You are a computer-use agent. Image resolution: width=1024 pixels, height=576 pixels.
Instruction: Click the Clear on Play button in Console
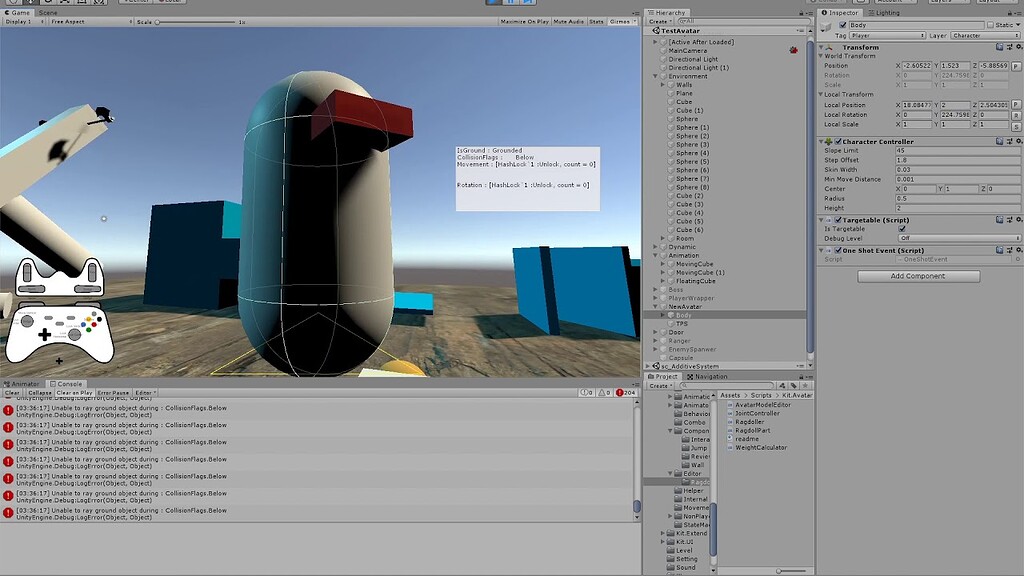coord(74,391)
